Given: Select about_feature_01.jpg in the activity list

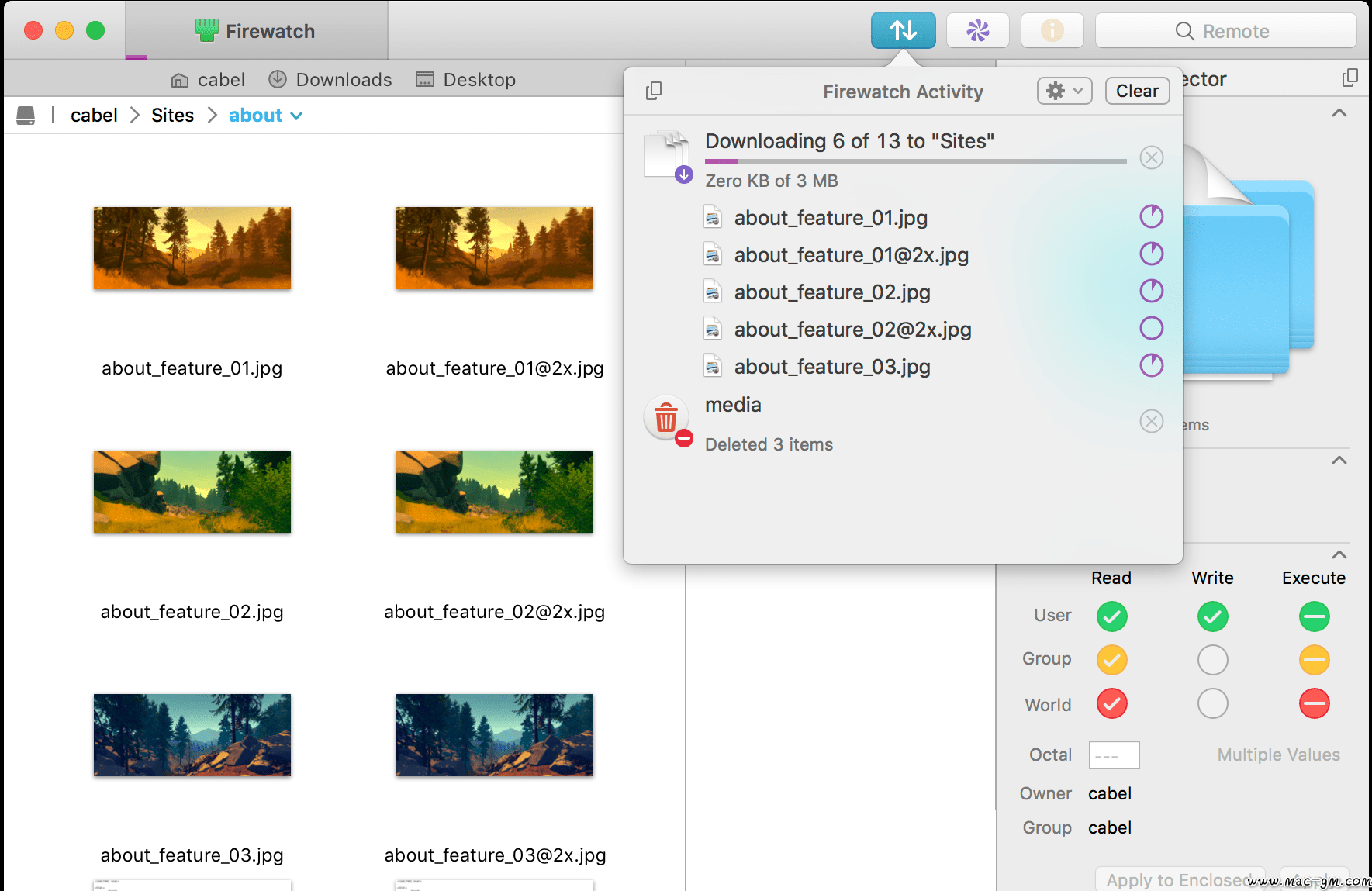Looking at the screenshot, I should [x=831, y=218].
